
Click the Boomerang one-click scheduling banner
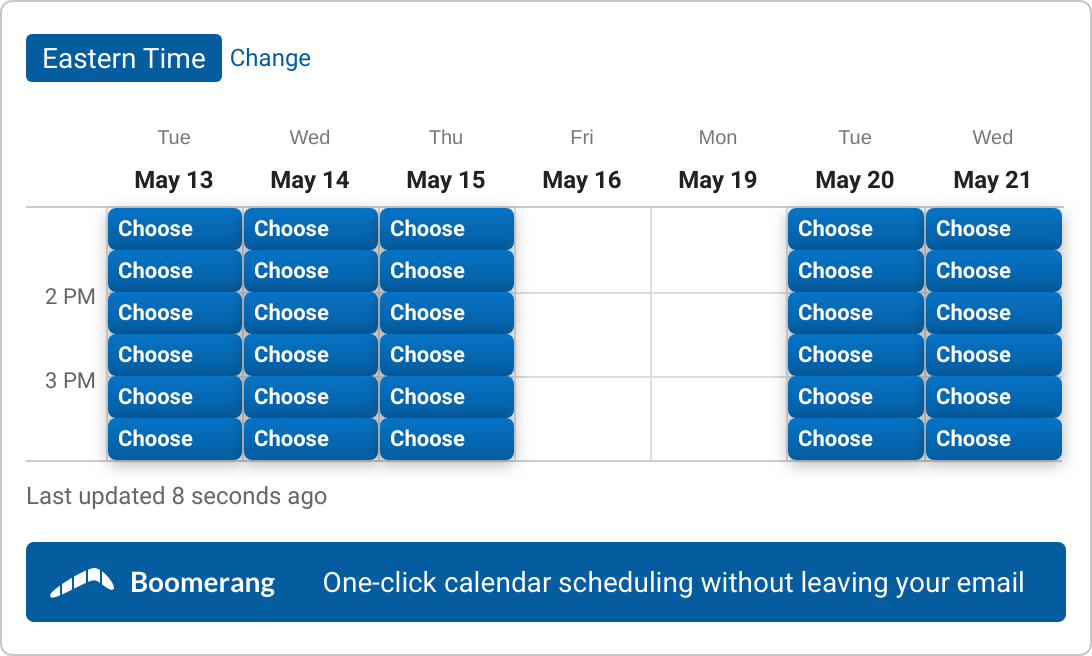[546, 582]
